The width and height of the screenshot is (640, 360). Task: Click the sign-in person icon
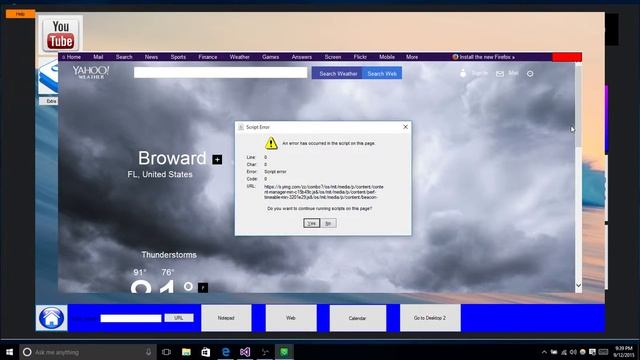[463, 73]
